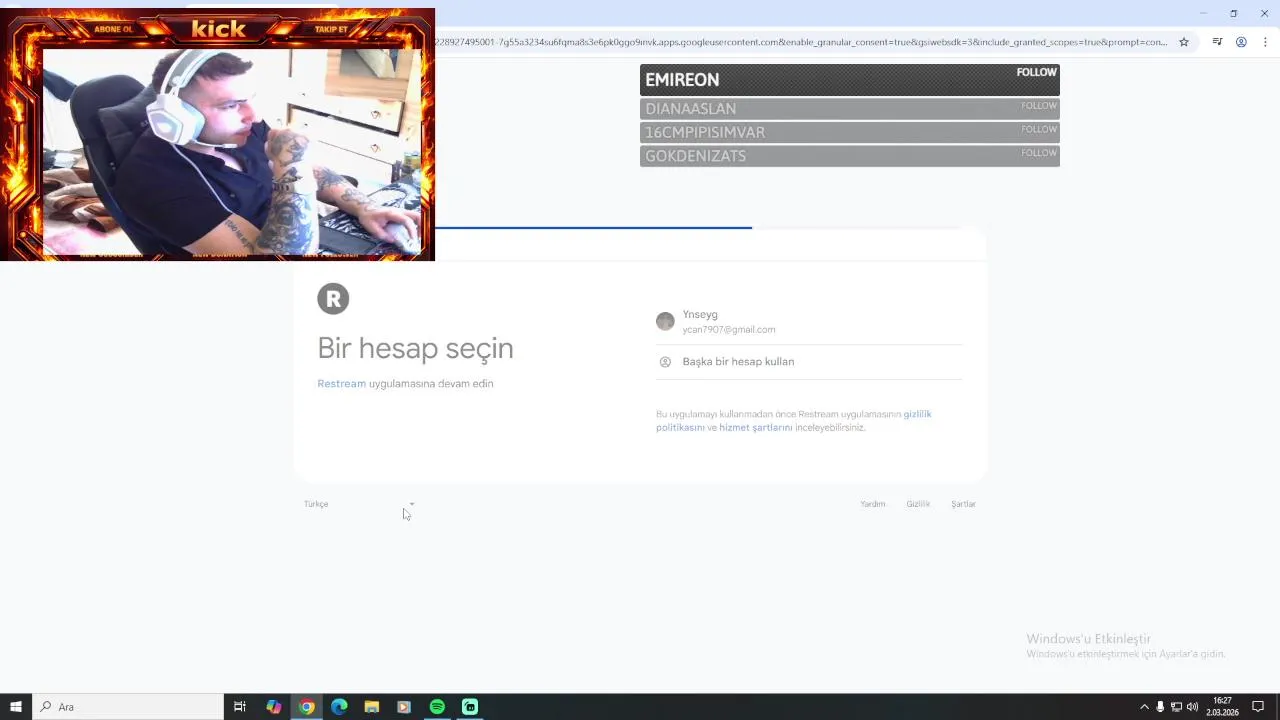Open the Chrome three-dot menu
The height and width of the screenshot is (720, 1280).
[x=1265, y=42]
